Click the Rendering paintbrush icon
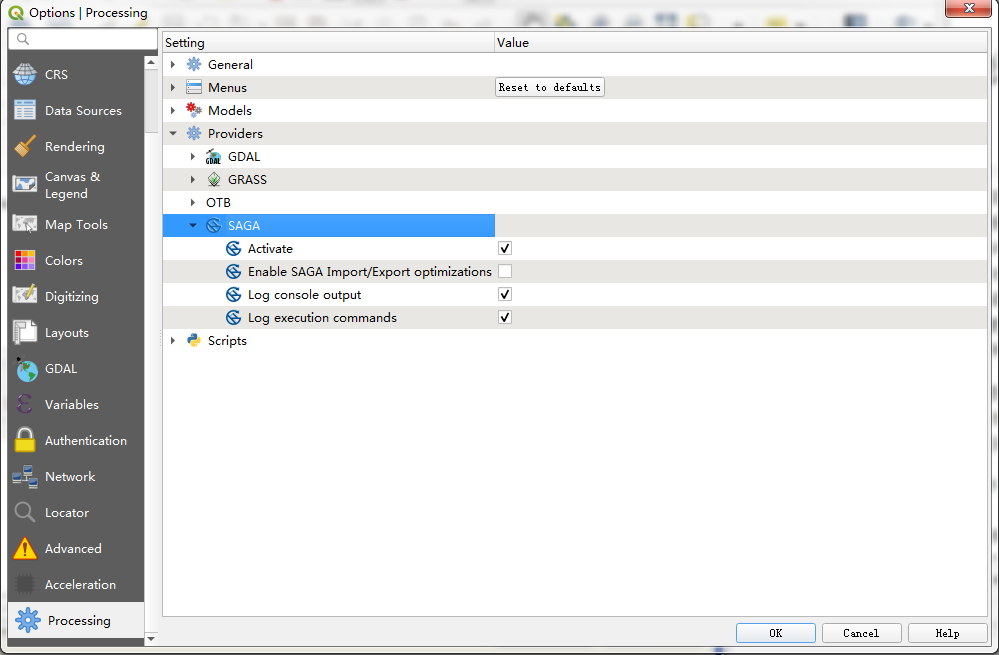The width and height of the screenshot is (999, 655). [25, 146]
